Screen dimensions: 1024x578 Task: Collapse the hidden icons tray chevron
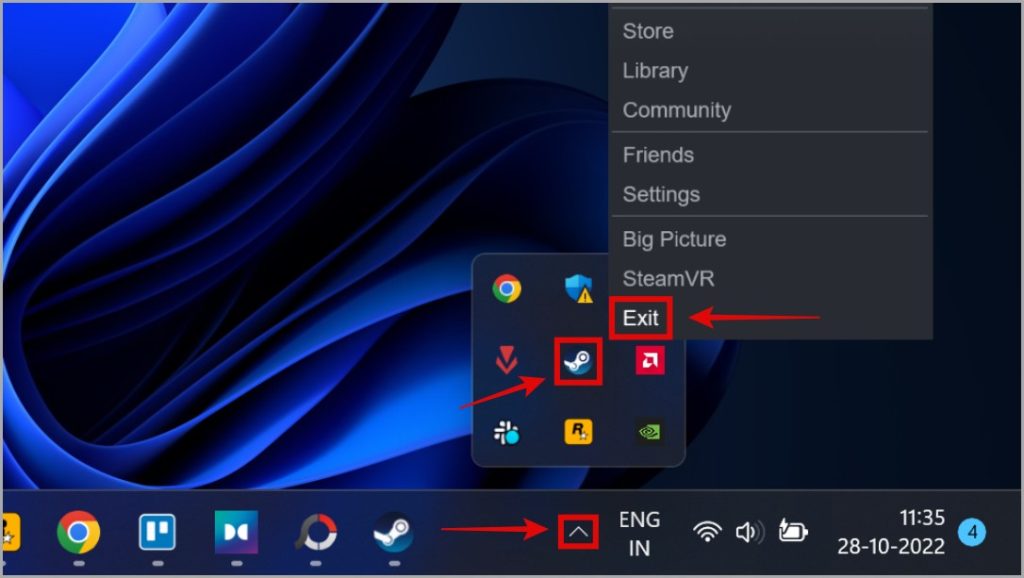(x=578, y=532)
